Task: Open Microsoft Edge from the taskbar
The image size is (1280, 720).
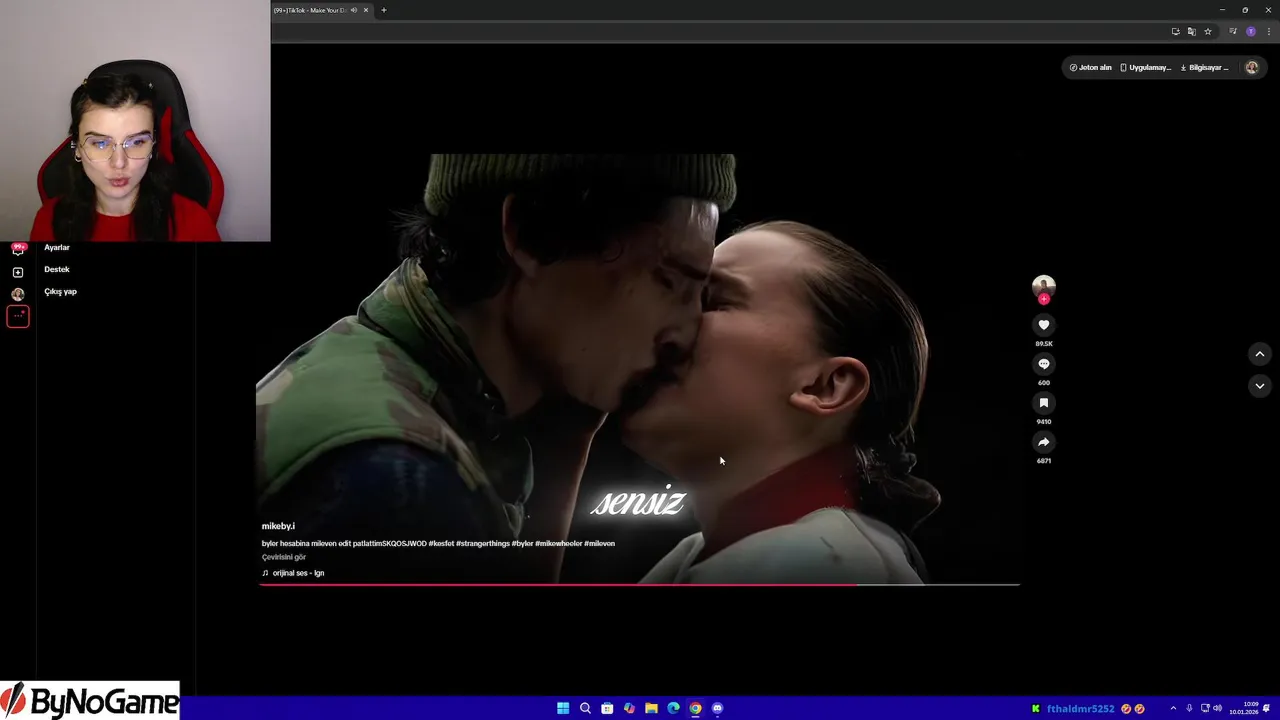Action: (673, 708)
